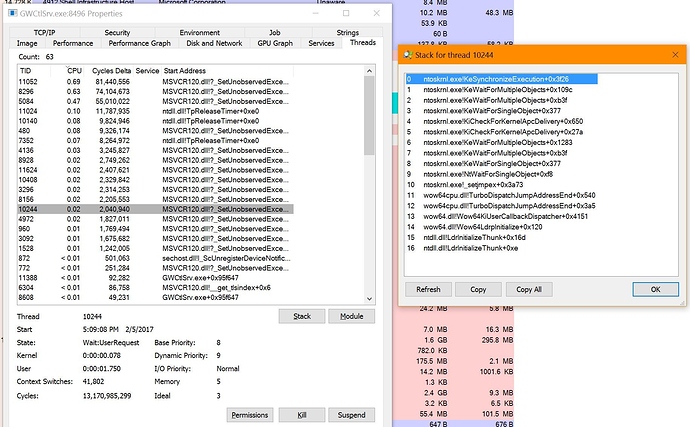Click the Module button
Viewport: 690px width, 427px height.
(x=351, y=316)
